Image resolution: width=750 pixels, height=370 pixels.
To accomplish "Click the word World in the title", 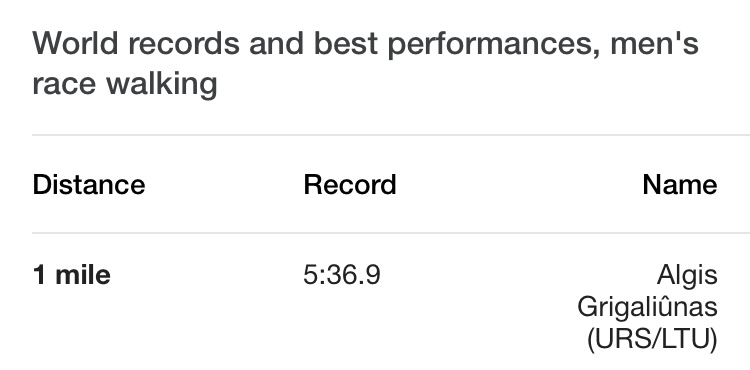I will [75, 43].
